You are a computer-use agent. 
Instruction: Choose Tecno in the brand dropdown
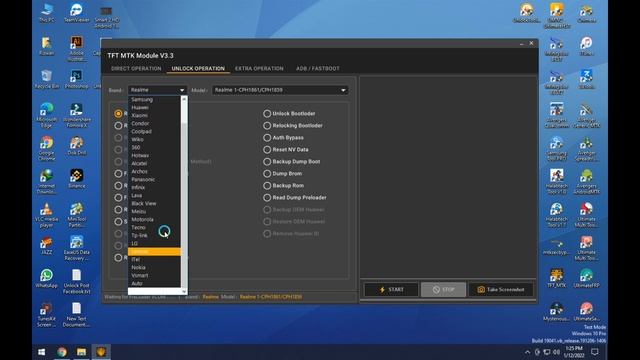pos(154,227)
